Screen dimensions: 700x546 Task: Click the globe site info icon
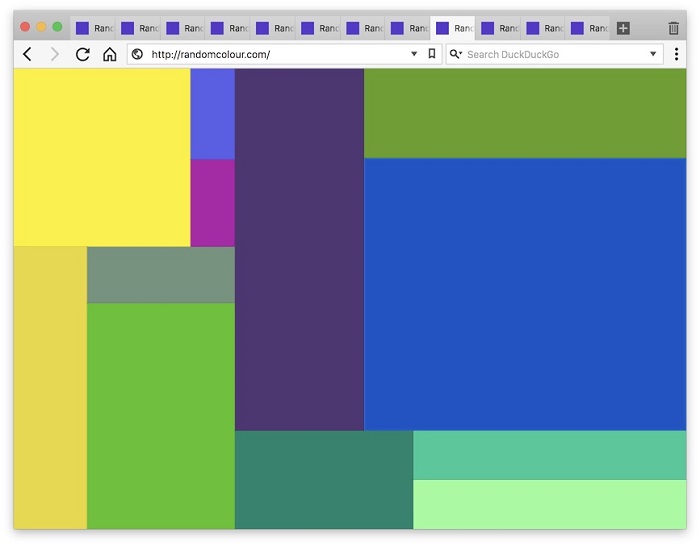pos(138,54)
